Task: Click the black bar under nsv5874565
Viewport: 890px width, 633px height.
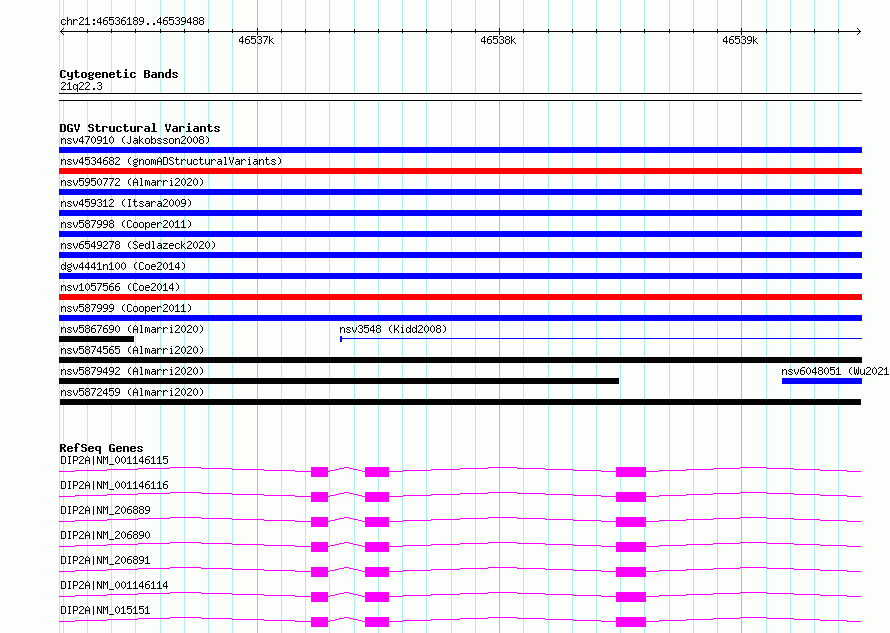Action: [x=460, y=360]
